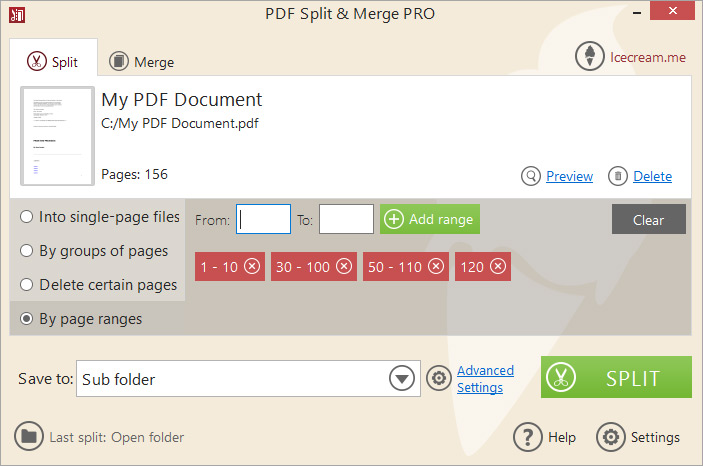
Task: Close the PDF Split & Merge PRO window
Action: pyautogui.click(x=673, y=11)
